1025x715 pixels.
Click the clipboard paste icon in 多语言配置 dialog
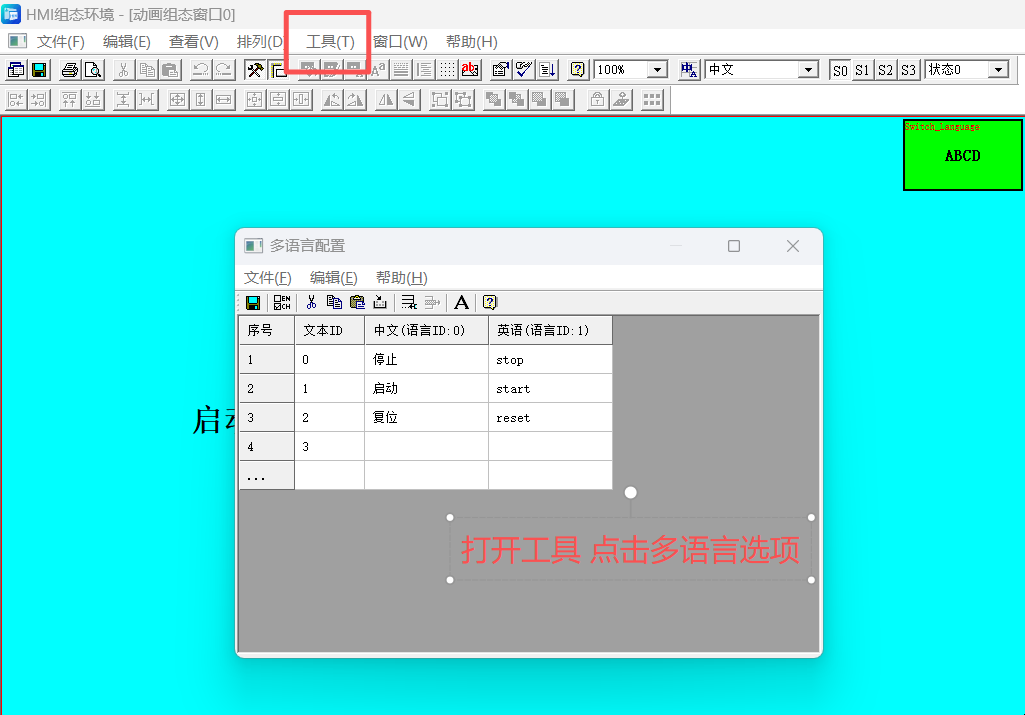(357, 302)
